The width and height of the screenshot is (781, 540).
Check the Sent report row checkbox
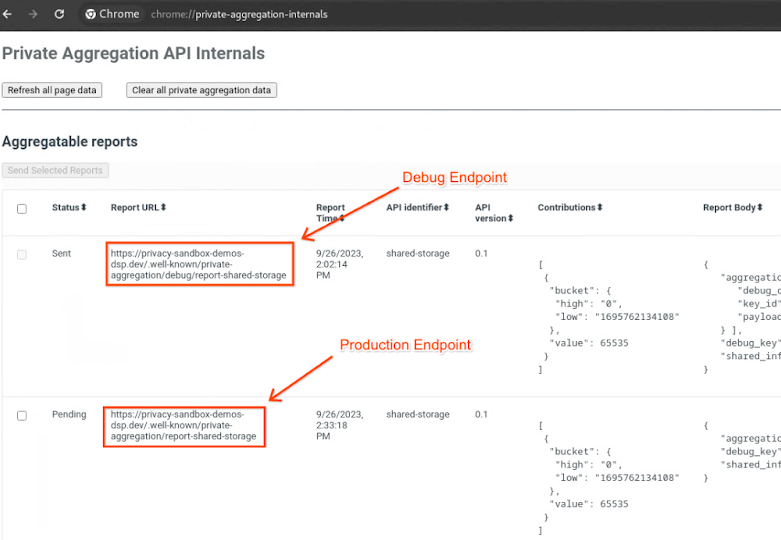click(x=22, y=255)
